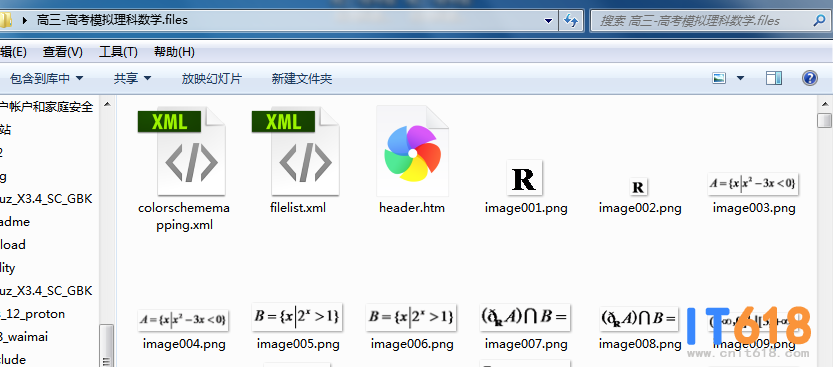The image size is (833, 367).
Task: Select image002.png thumbnail
Action: pos(639,187)
